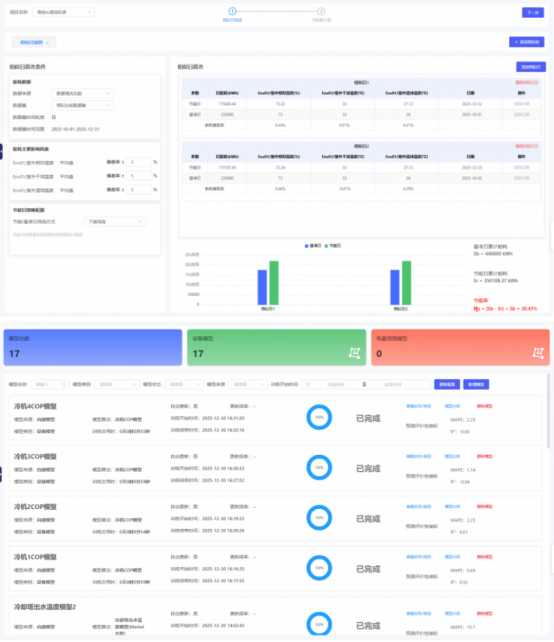Click deviation field for Env01 wet-bulb temperature
Screen dimensions: 554x642
pyautogui.click(x=139, y=190)
